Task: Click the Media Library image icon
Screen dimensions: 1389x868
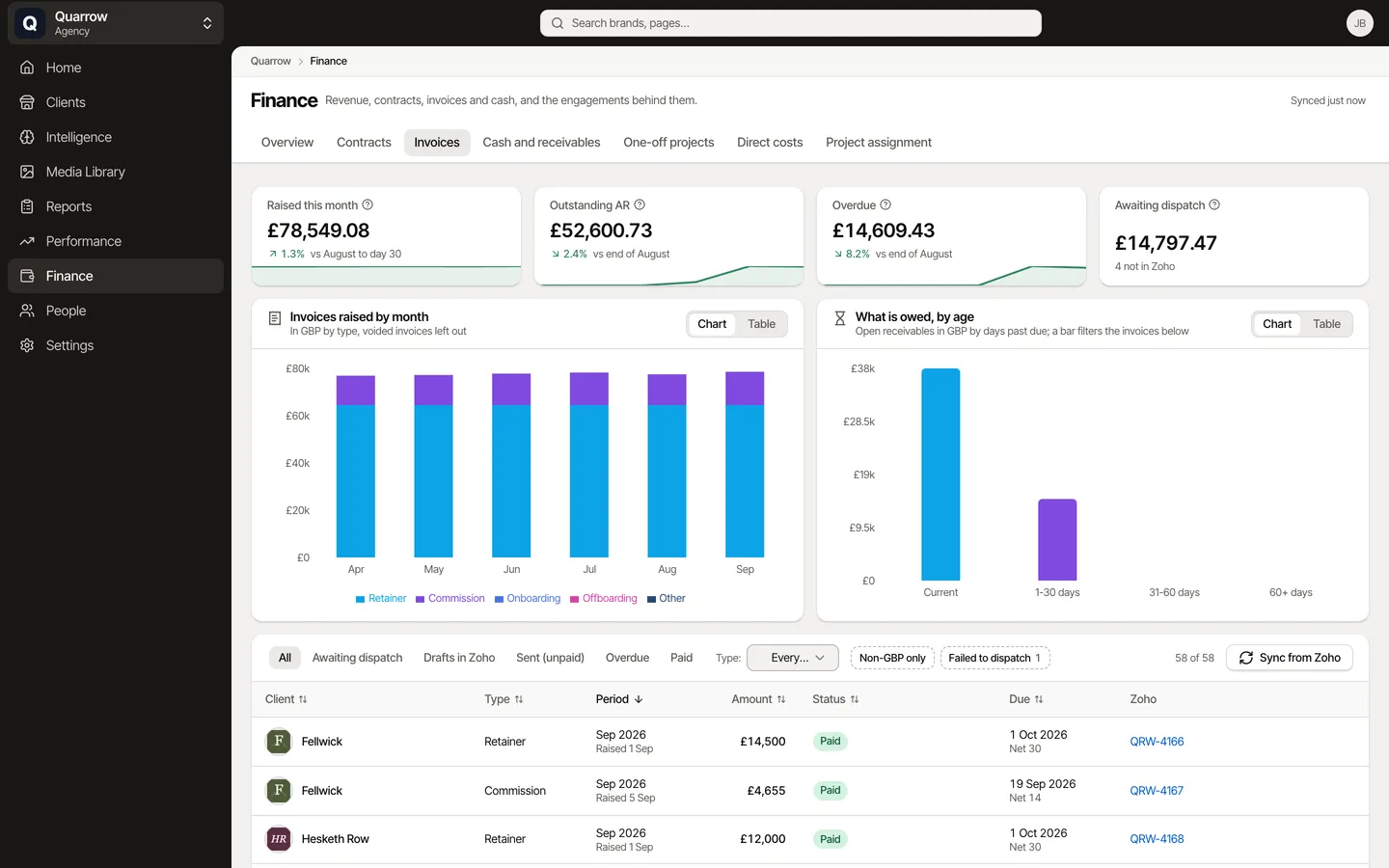Action: [27, 172]
